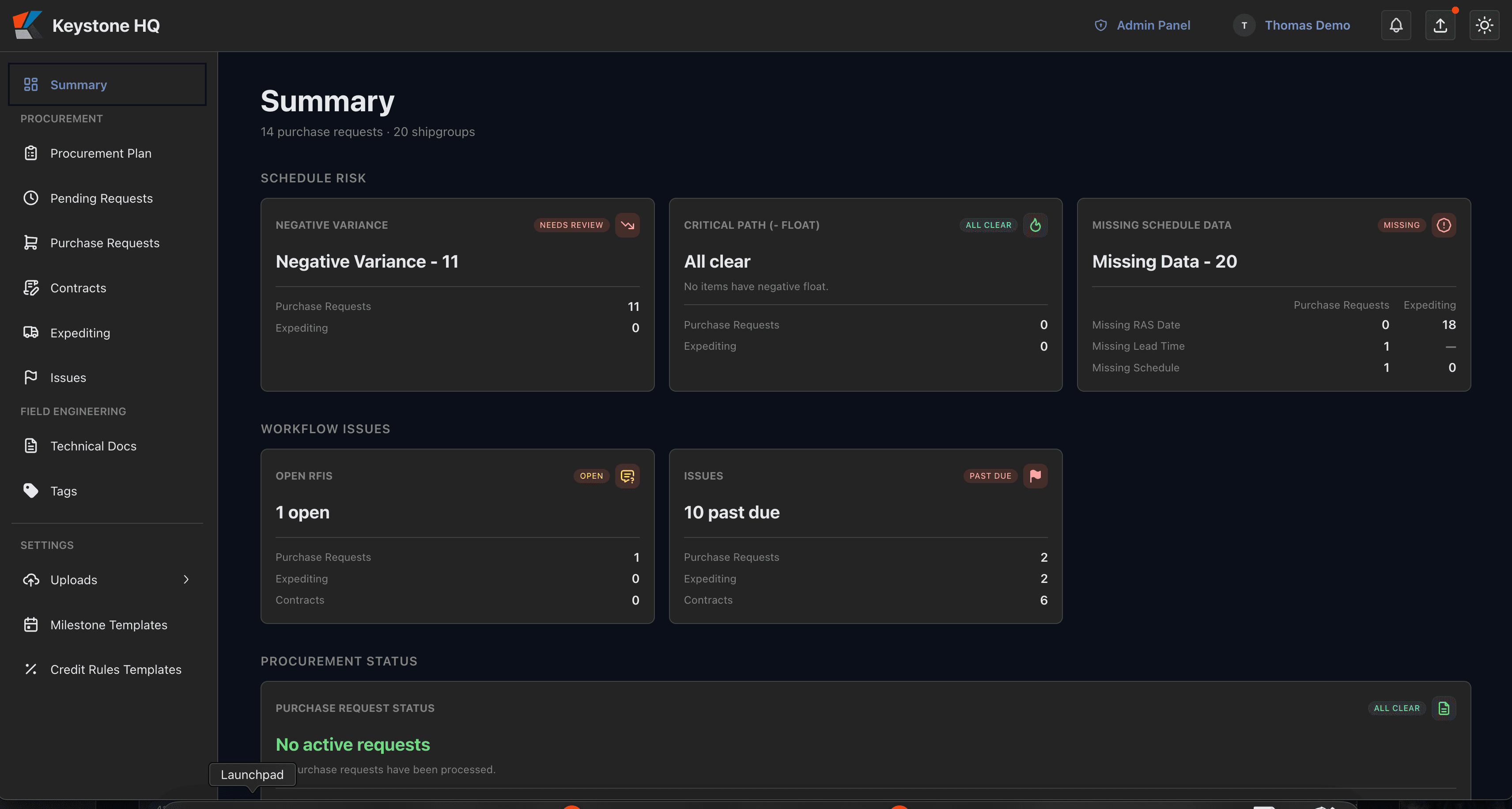1512x809 pixels.
Task: Click the Thomas Demo avatar
Action: point(1244,25)
